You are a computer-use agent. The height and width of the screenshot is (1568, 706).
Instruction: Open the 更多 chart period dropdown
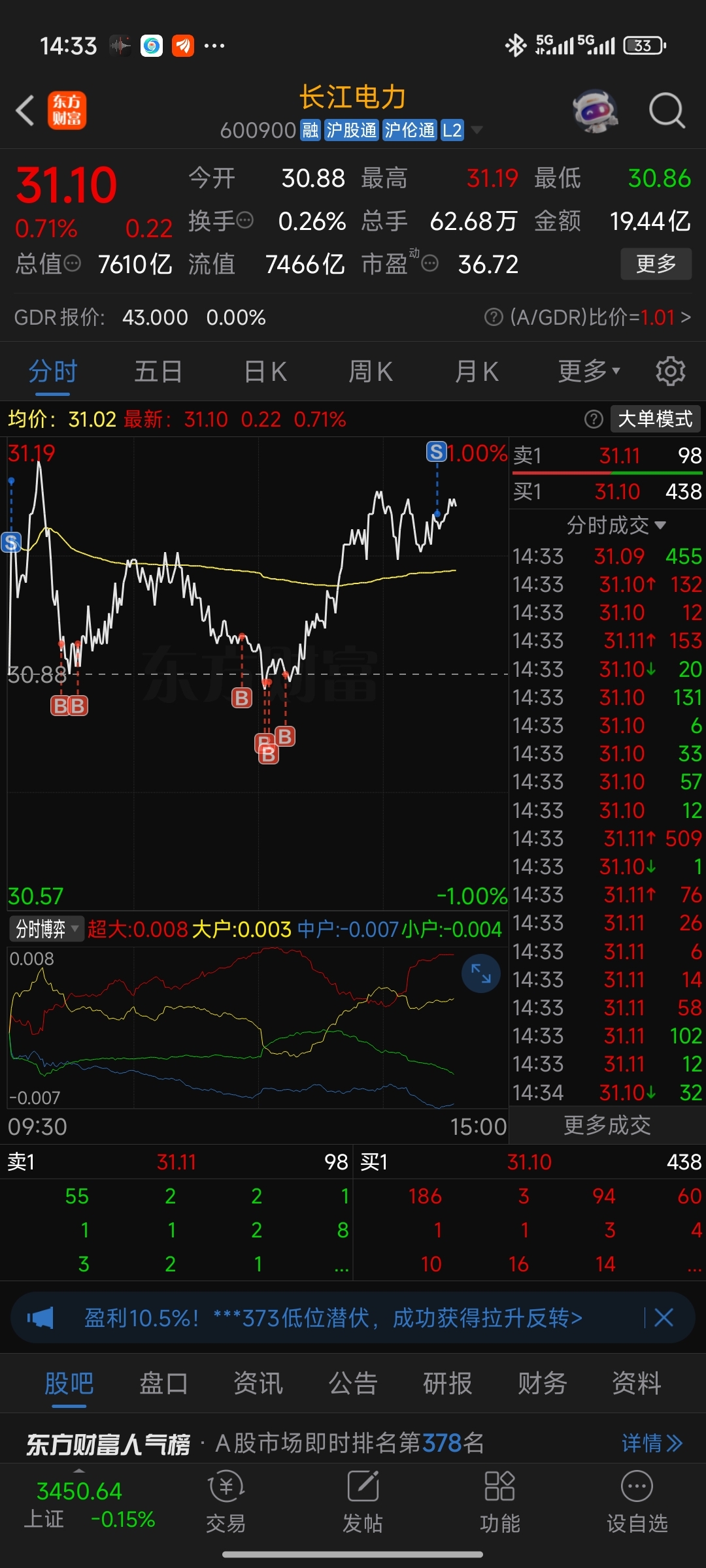coord(589,371)
